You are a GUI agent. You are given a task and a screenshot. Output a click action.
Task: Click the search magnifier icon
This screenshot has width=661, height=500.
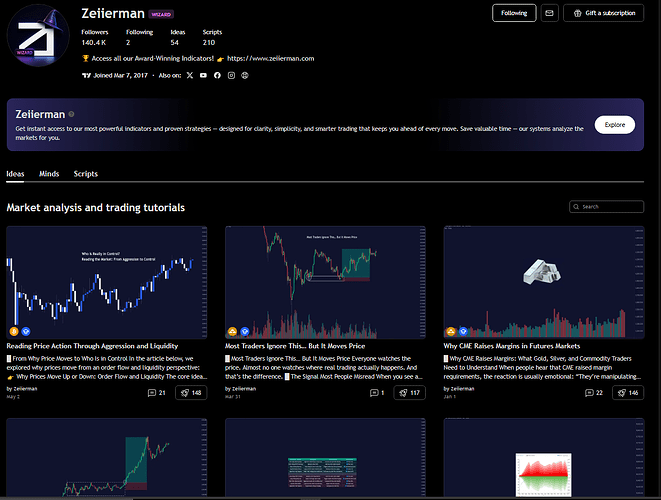576,207
